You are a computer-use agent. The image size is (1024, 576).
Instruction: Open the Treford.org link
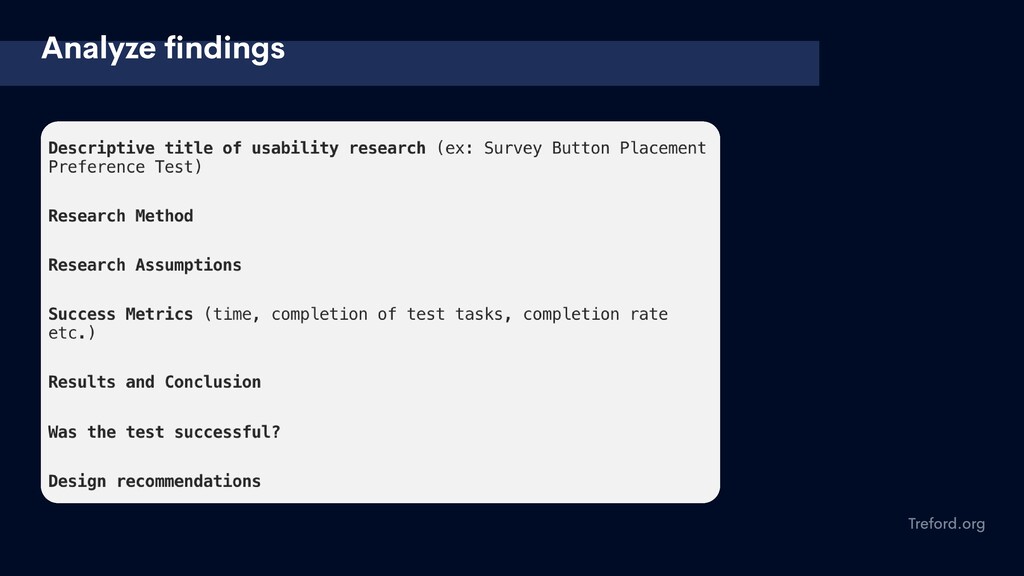946,524
